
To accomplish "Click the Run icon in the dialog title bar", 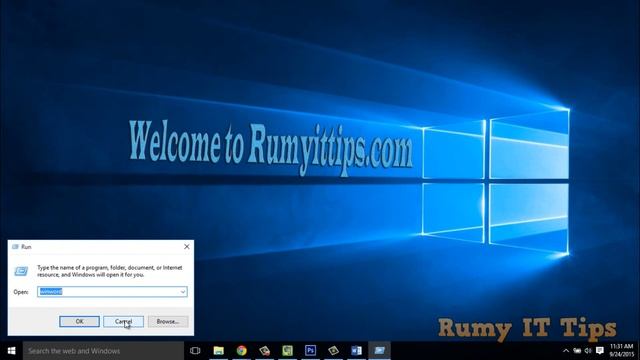I will (x=16, y=247).
